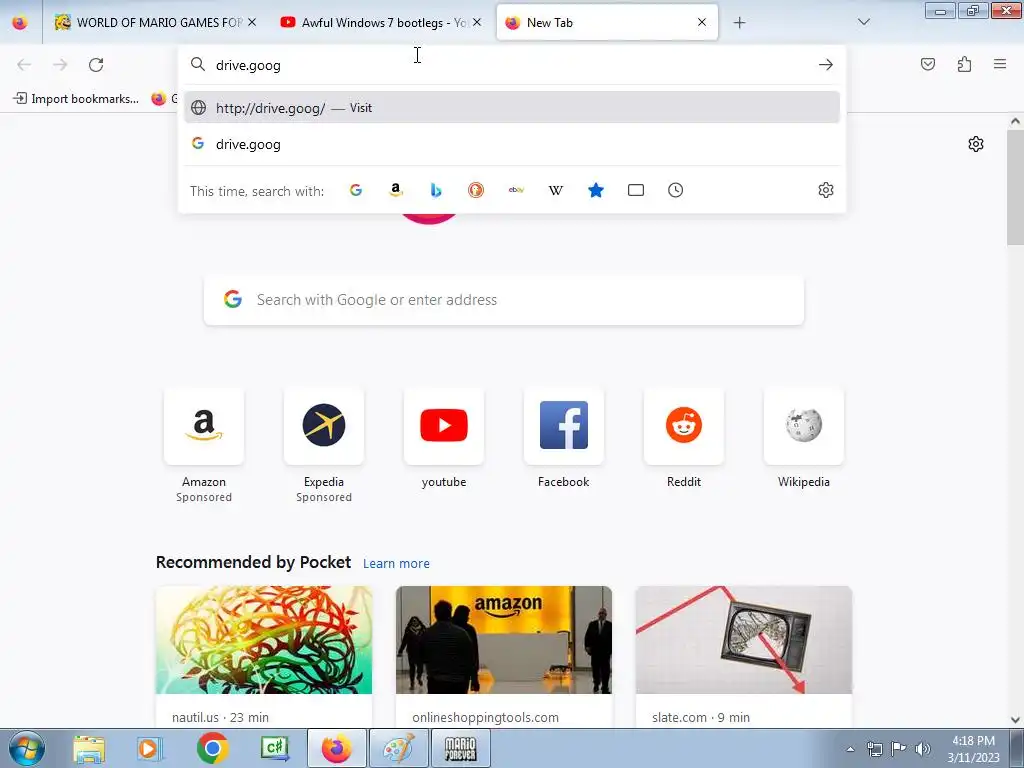The width and height of the screenshot is (1024, 768).
Task: Search this time with eBay icon
Action: point(516,190)
